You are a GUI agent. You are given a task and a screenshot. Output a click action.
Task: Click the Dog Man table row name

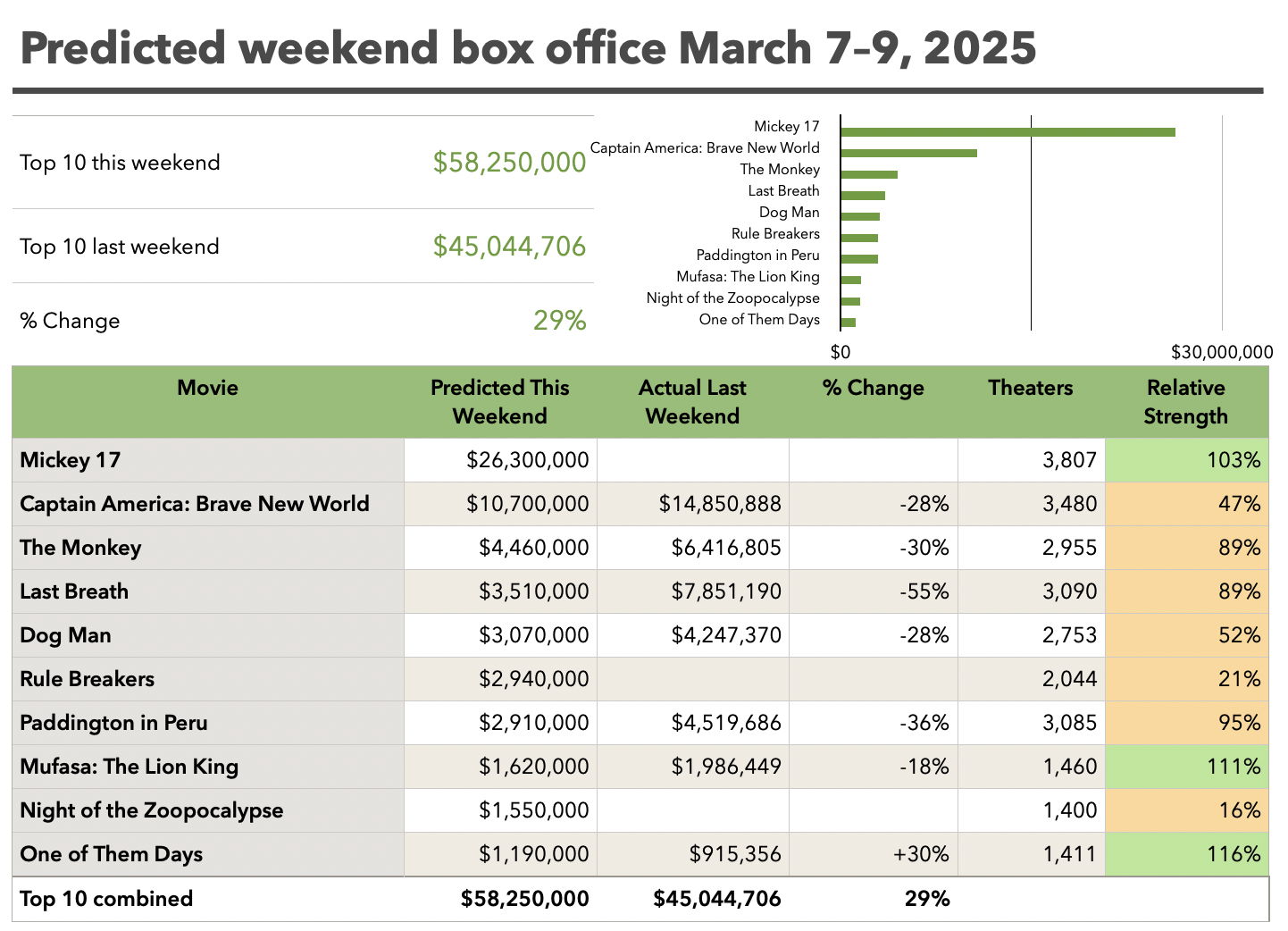208,635
